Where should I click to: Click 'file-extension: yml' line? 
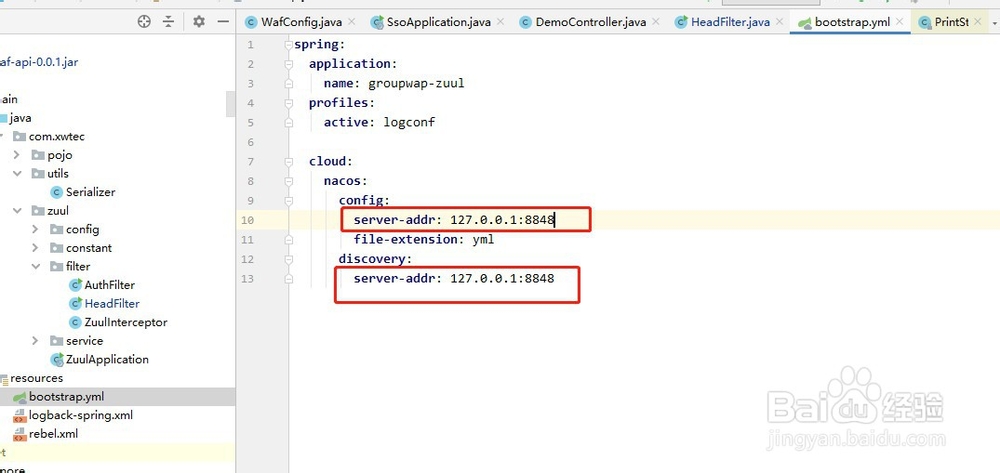tap(424, 240)
